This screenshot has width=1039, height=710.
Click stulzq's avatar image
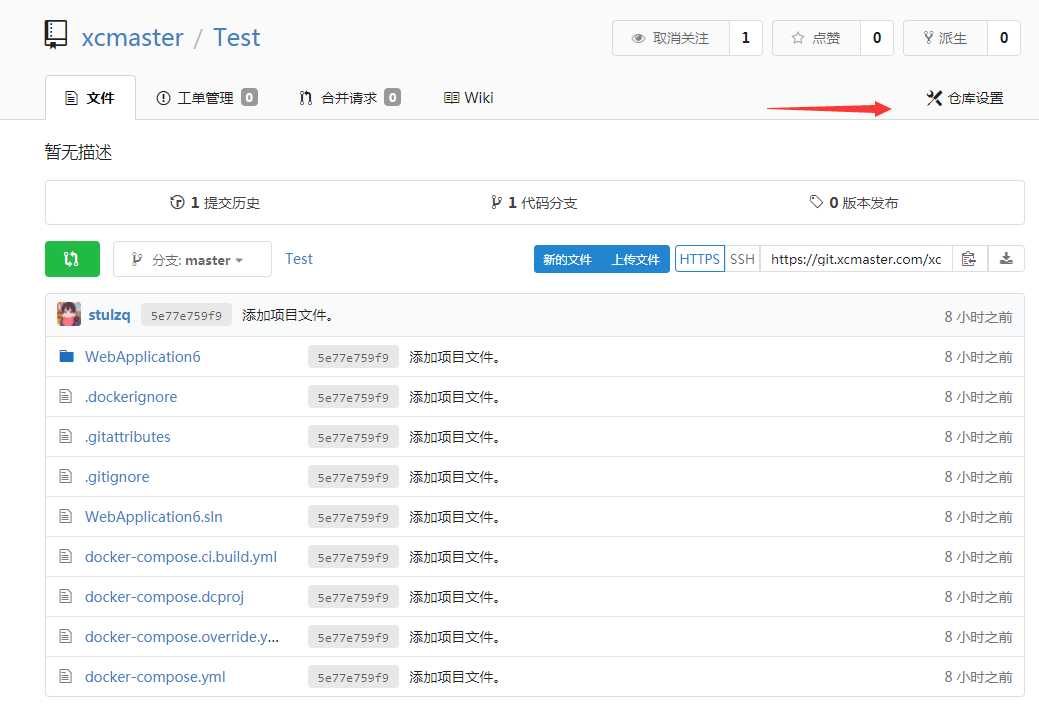coord(69,314)
